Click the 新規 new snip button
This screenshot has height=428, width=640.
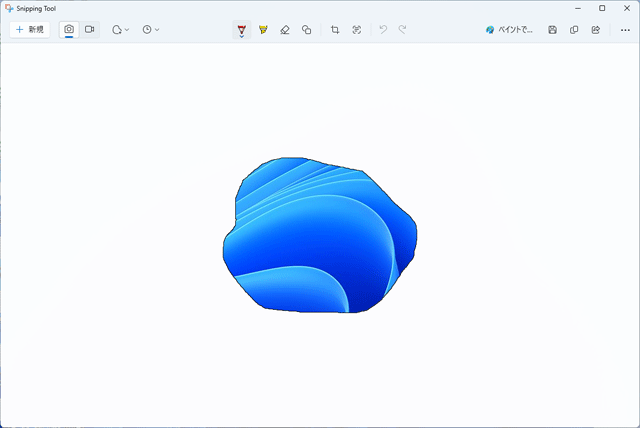tap(29, 30)
